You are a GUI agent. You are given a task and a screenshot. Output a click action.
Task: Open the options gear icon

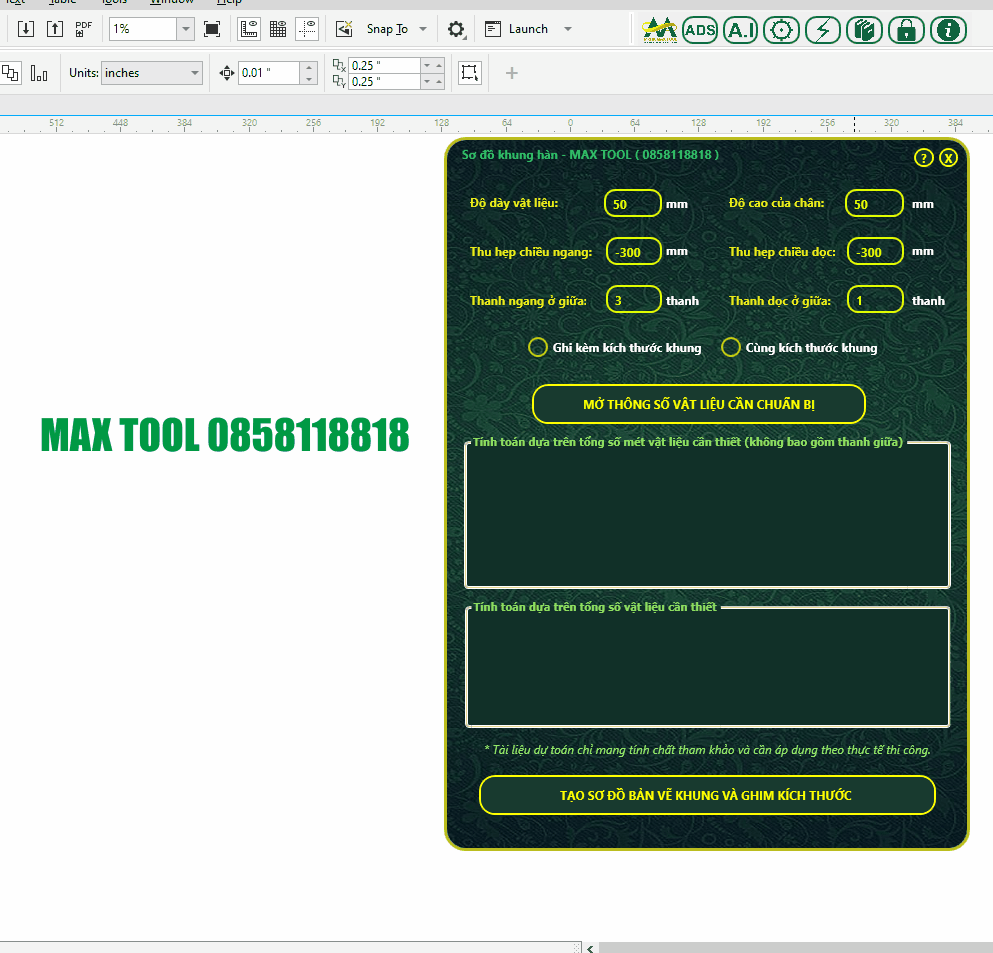point(456,29)
